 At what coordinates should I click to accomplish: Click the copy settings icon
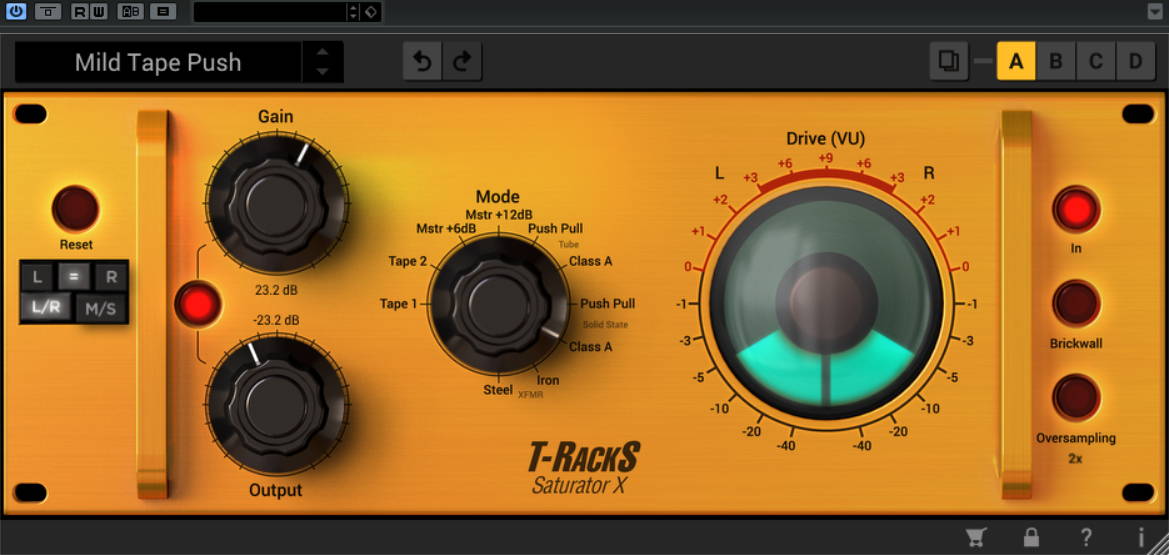pos(948,60)
